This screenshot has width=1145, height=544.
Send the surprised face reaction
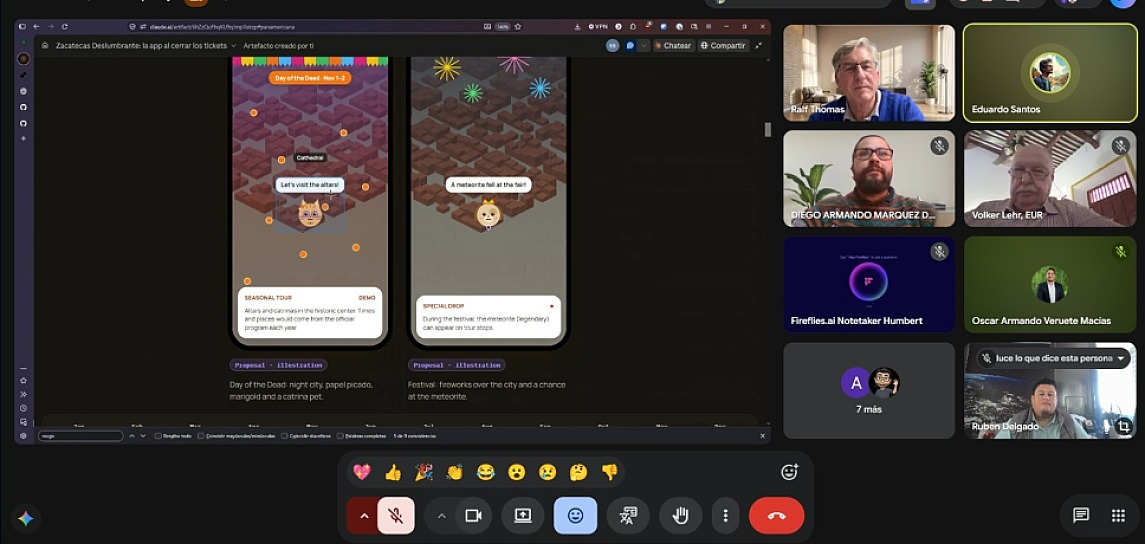tap(516, 472)
